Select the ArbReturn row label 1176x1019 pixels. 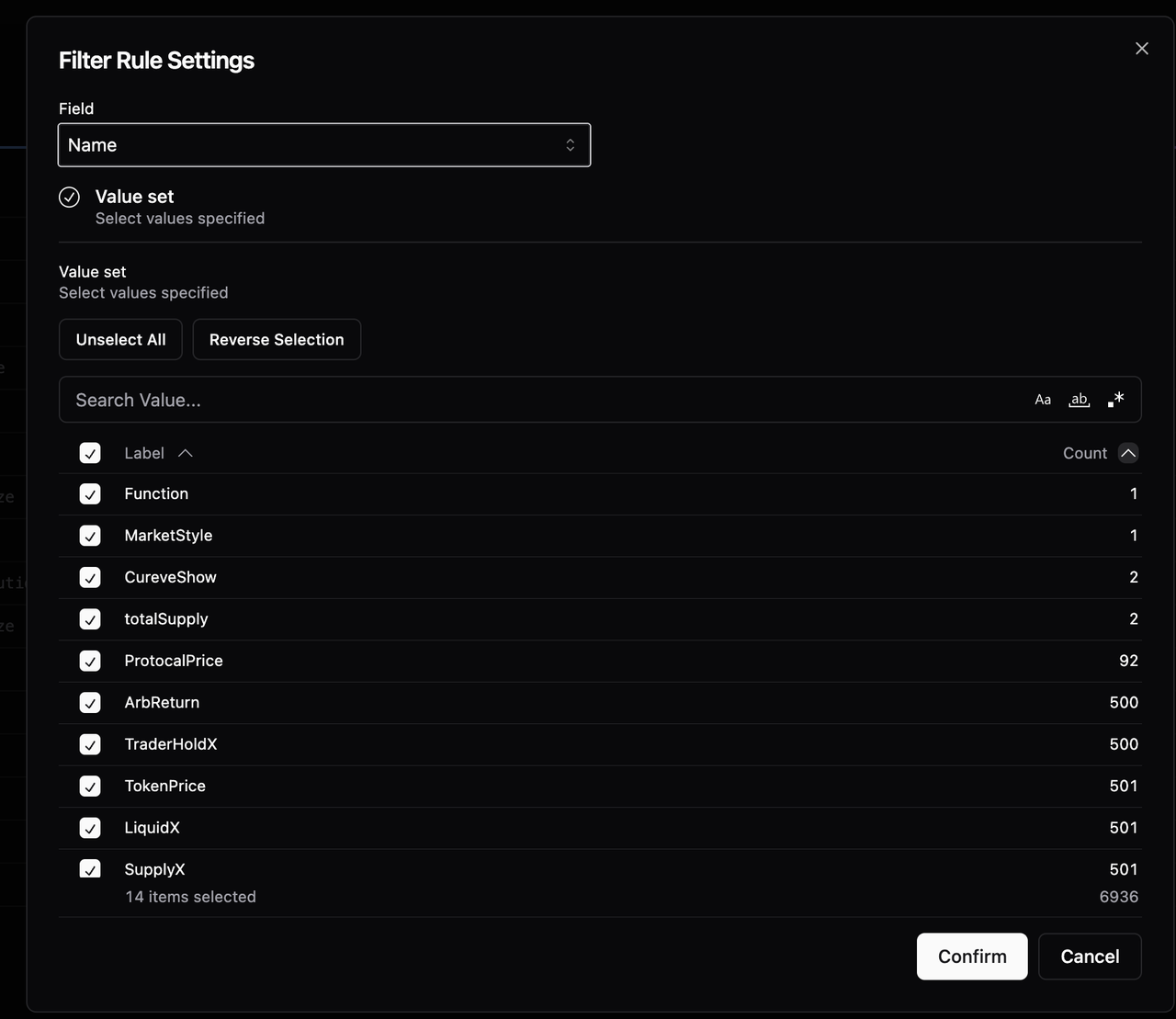point(162,703)
